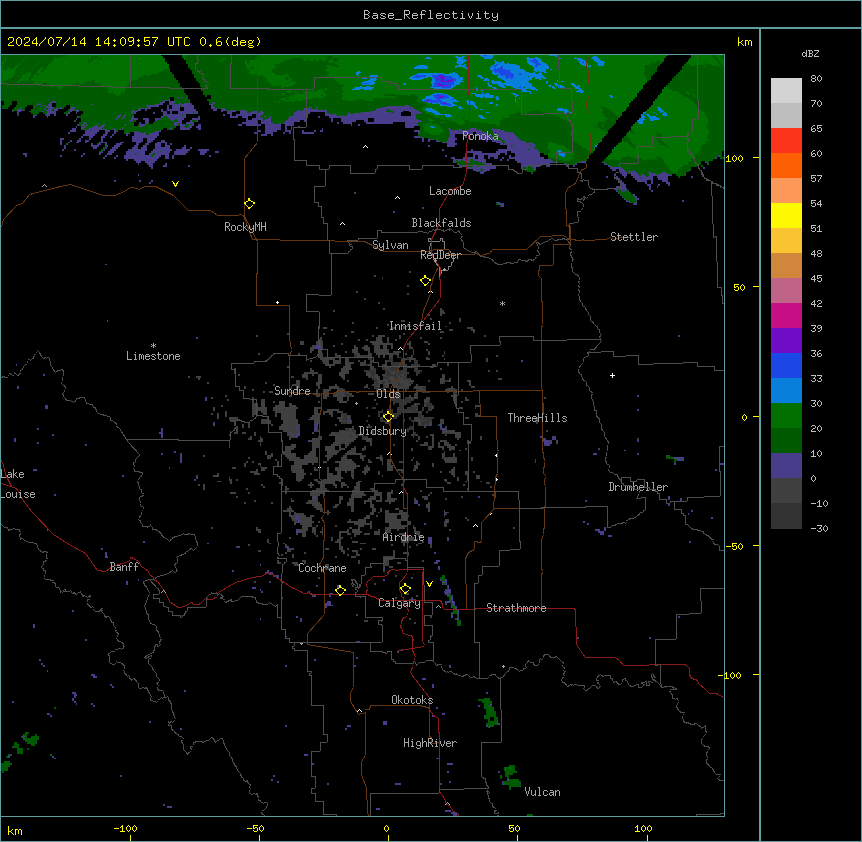This screenshot has height=842, width=862.
Task: Click the RockyMH map label
Action: (x=245, y=227)
